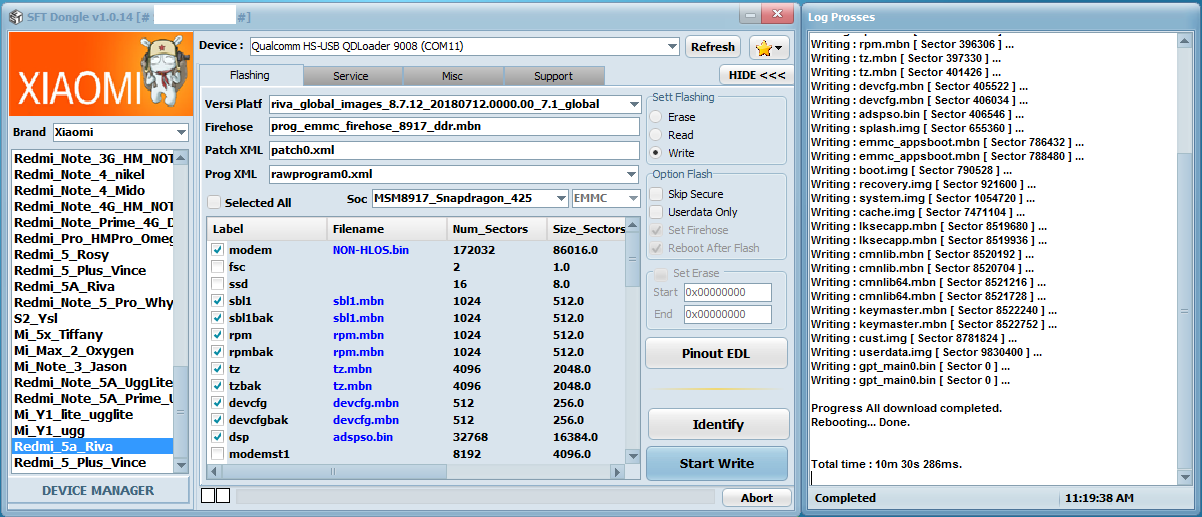Viewport: 1202px width, 517px height.
Task: Tick the Selected All checkbox
Action: [214, 202]
